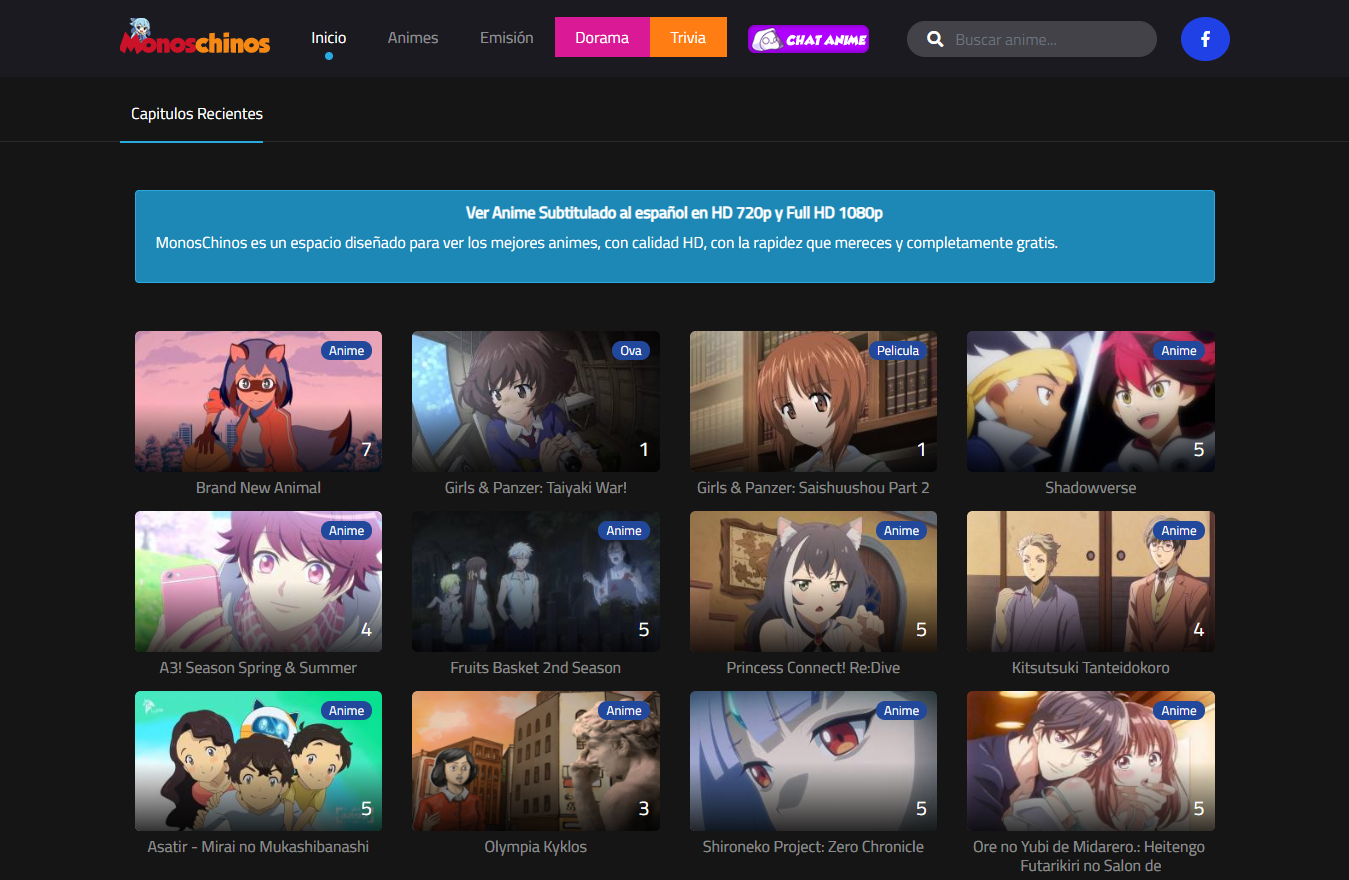Image resolution: width=1349 pixels, height=880 pixels.
Task: Click Shironeko Project: Zero Chronicle title
Action: [x=813, y=847]
